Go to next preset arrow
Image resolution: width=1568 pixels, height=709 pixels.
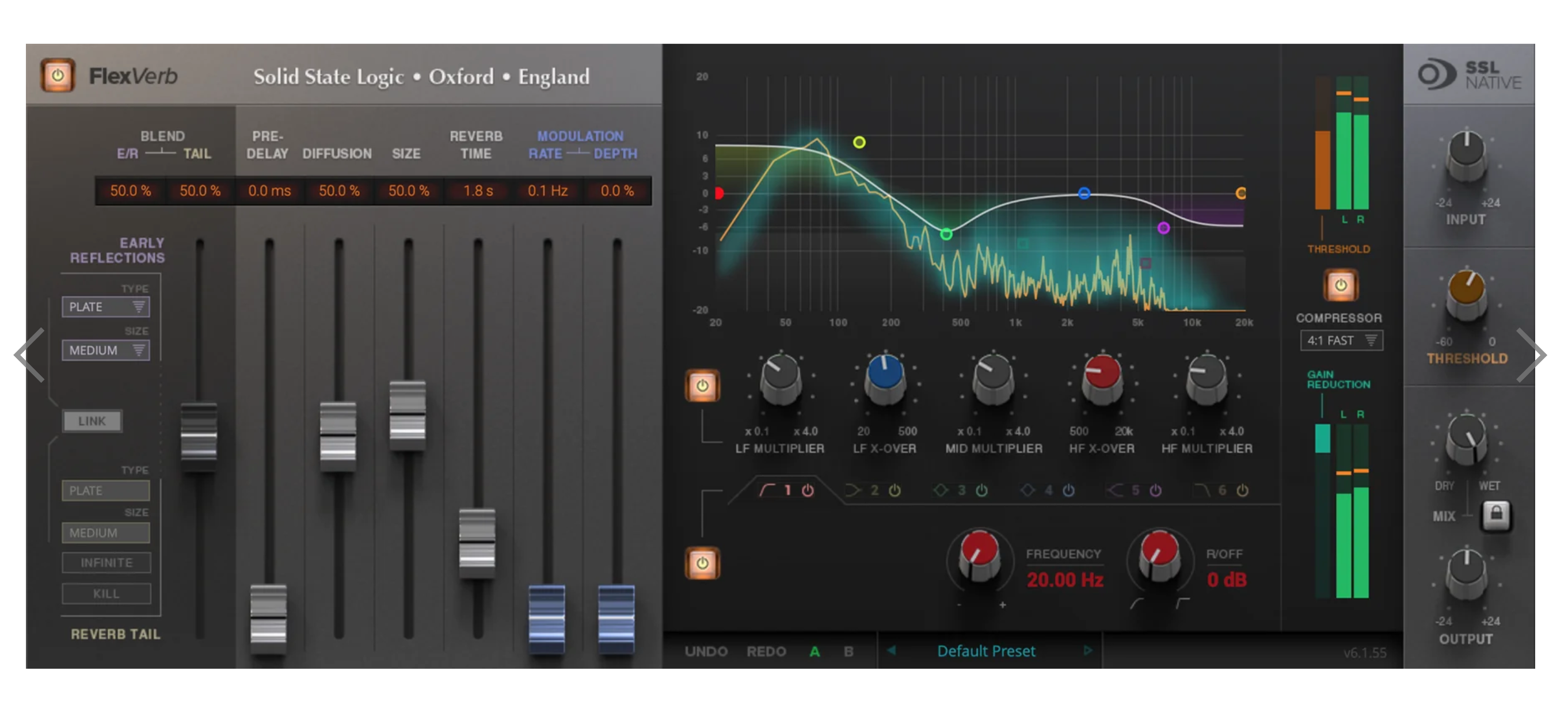pos(1088,650)
